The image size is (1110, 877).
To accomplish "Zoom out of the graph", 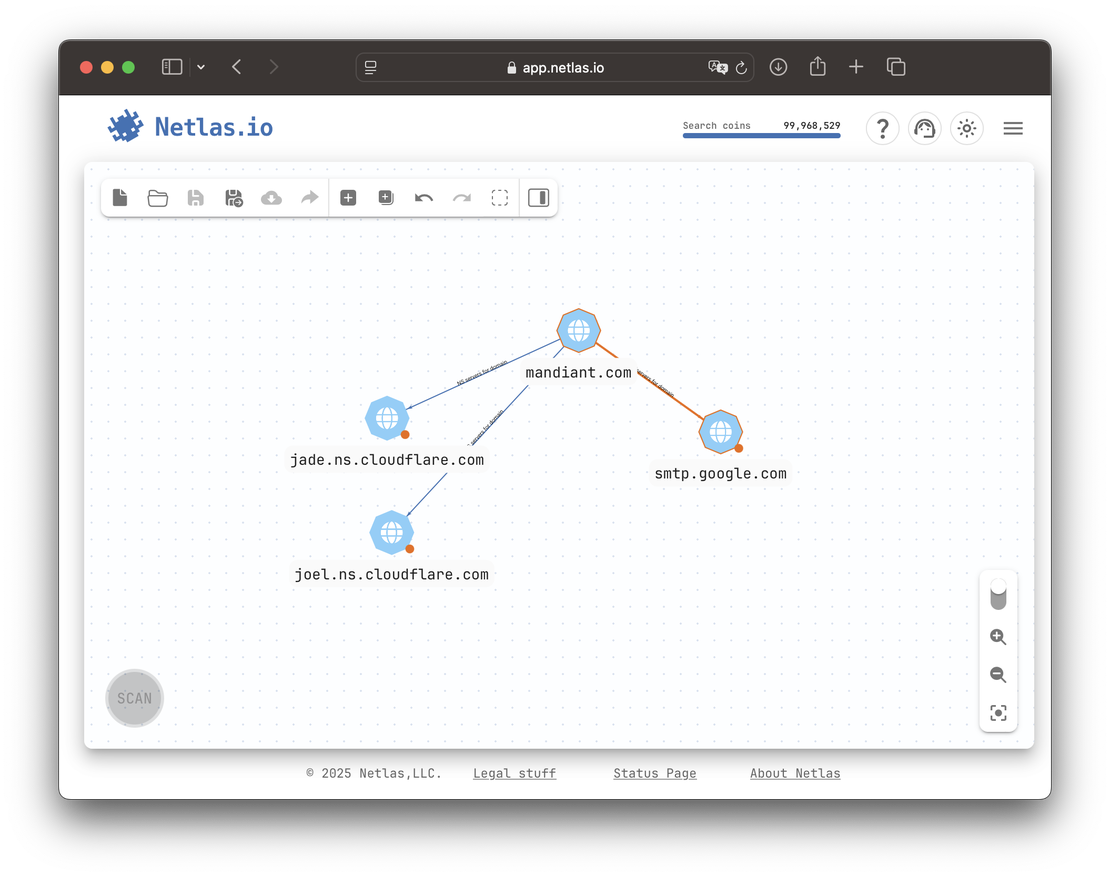I will point(997,675).
